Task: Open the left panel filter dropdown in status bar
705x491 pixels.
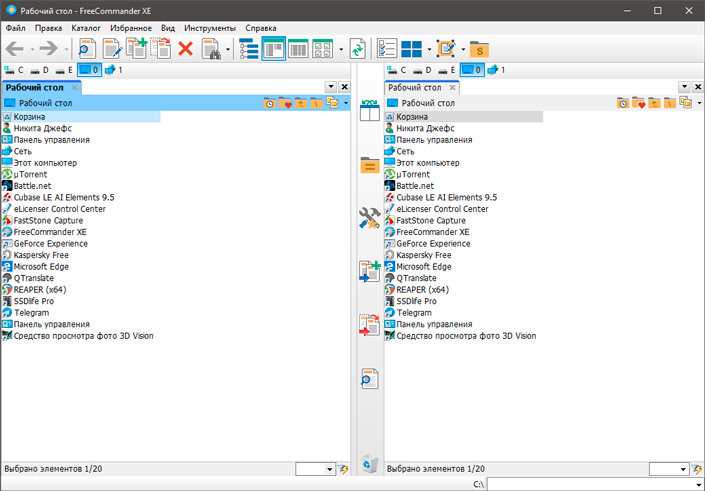Action: [316, 468]
